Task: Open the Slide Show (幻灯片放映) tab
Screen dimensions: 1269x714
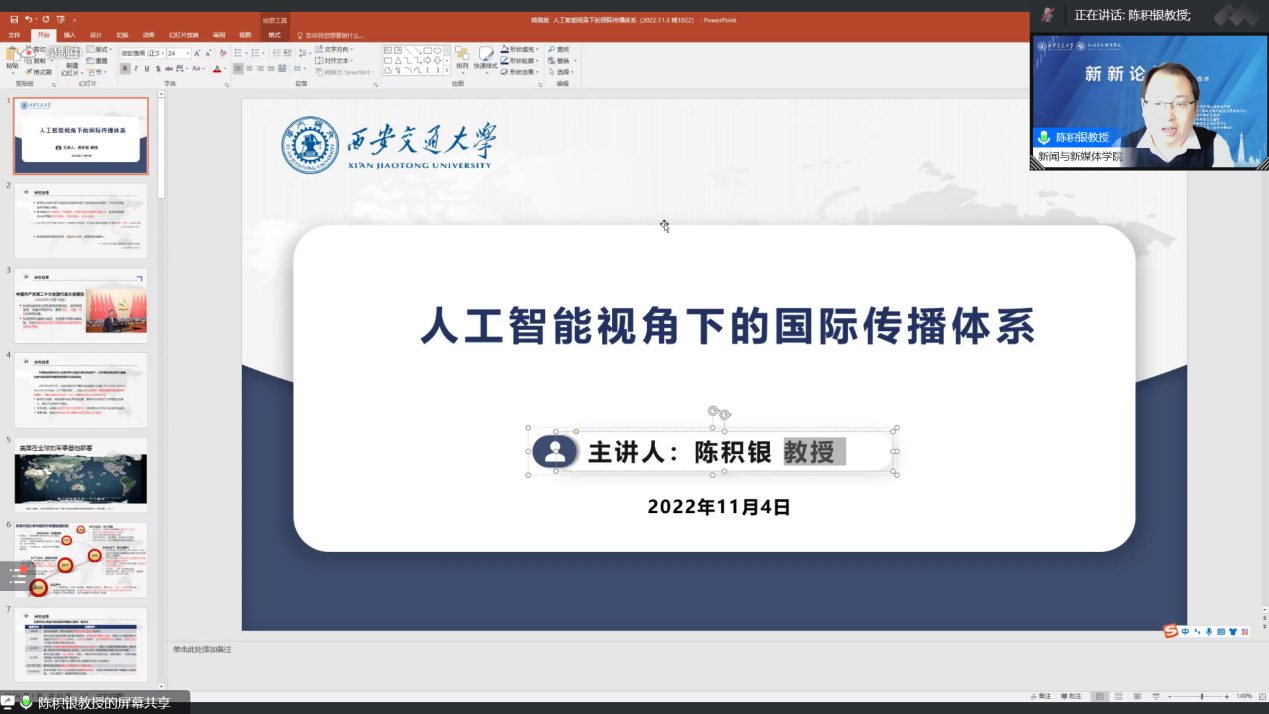Action: [x=184, y=35]
